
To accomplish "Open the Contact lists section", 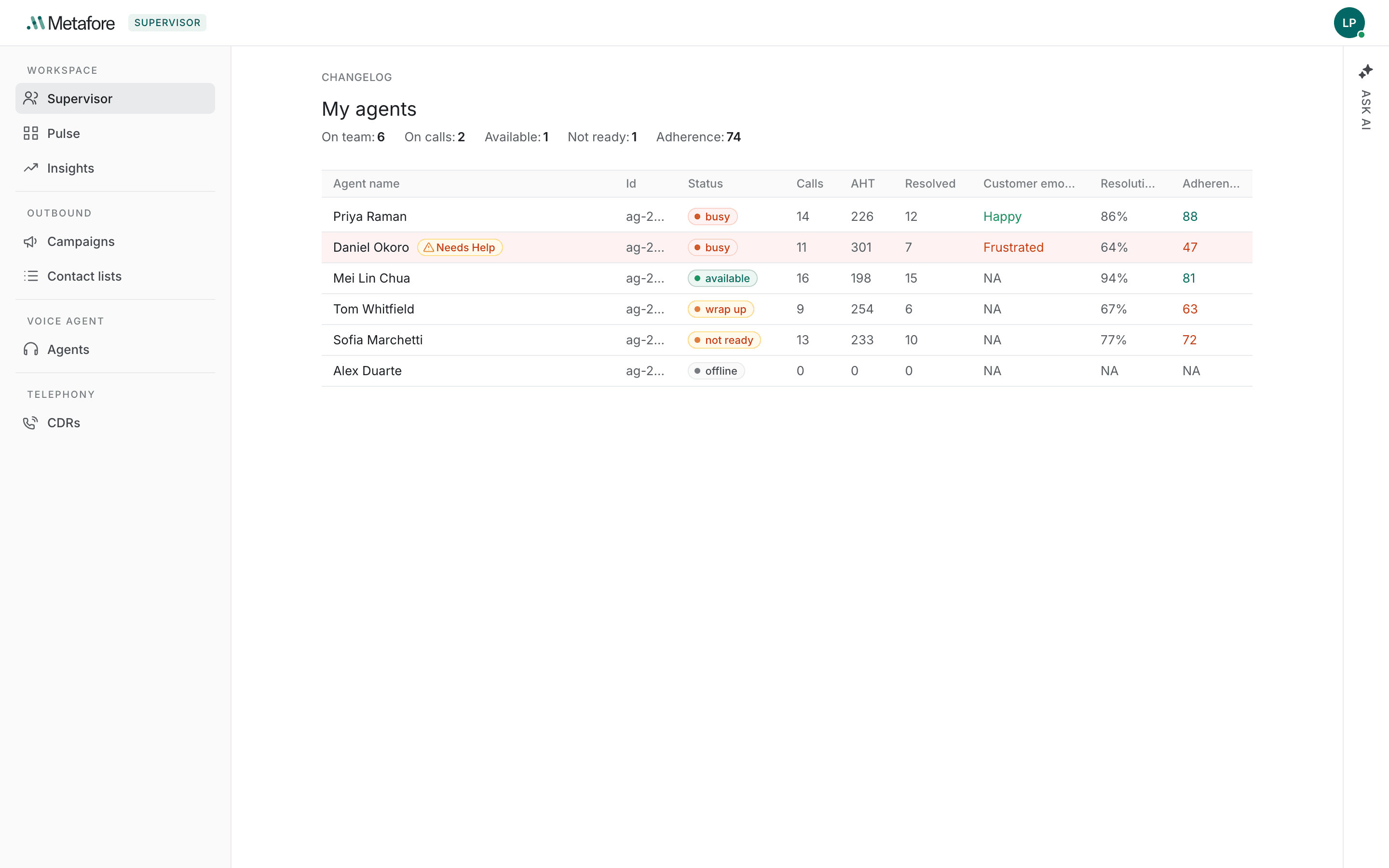I will (x=115, y=276).
